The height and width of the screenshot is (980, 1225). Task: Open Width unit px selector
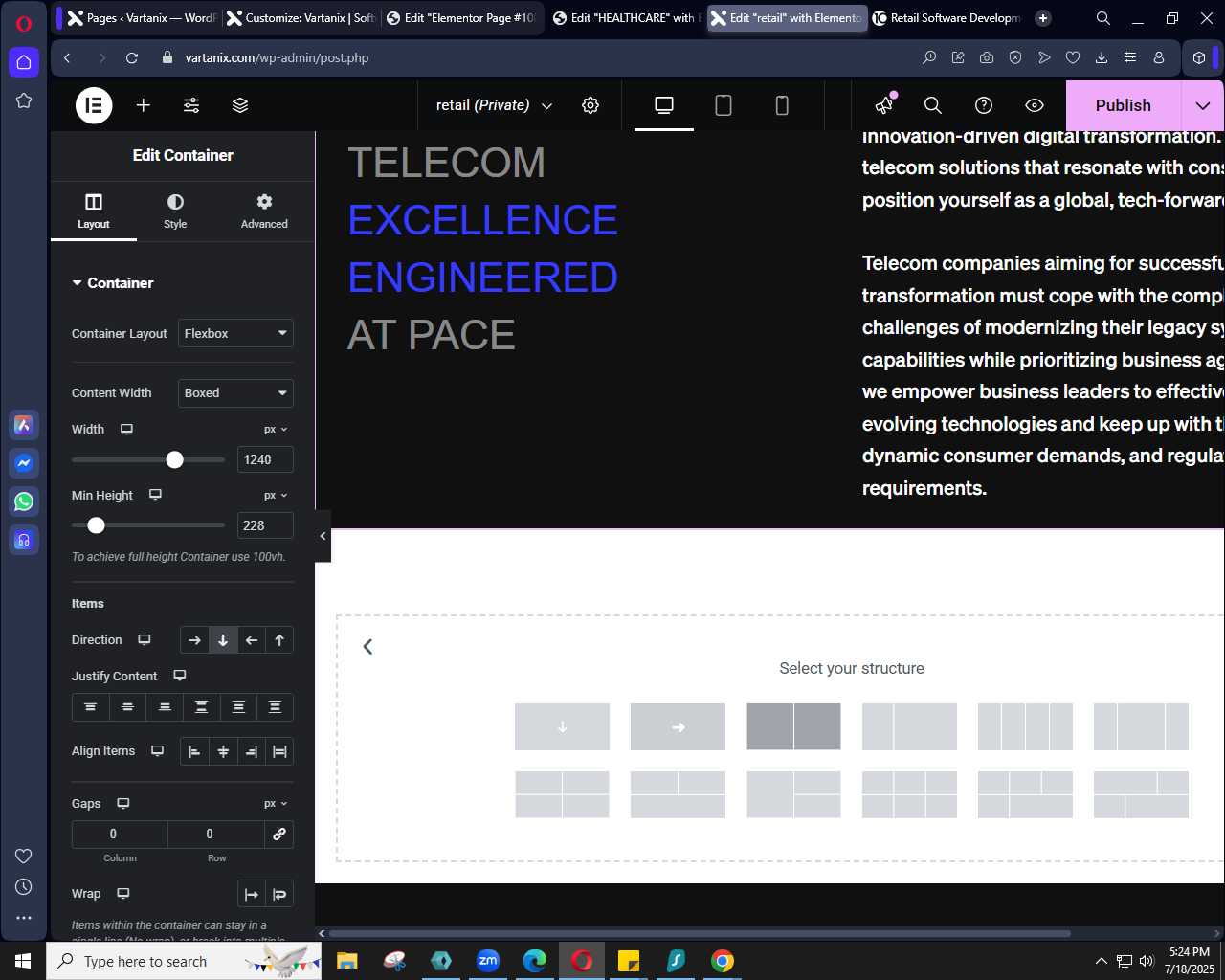(276, 430)
